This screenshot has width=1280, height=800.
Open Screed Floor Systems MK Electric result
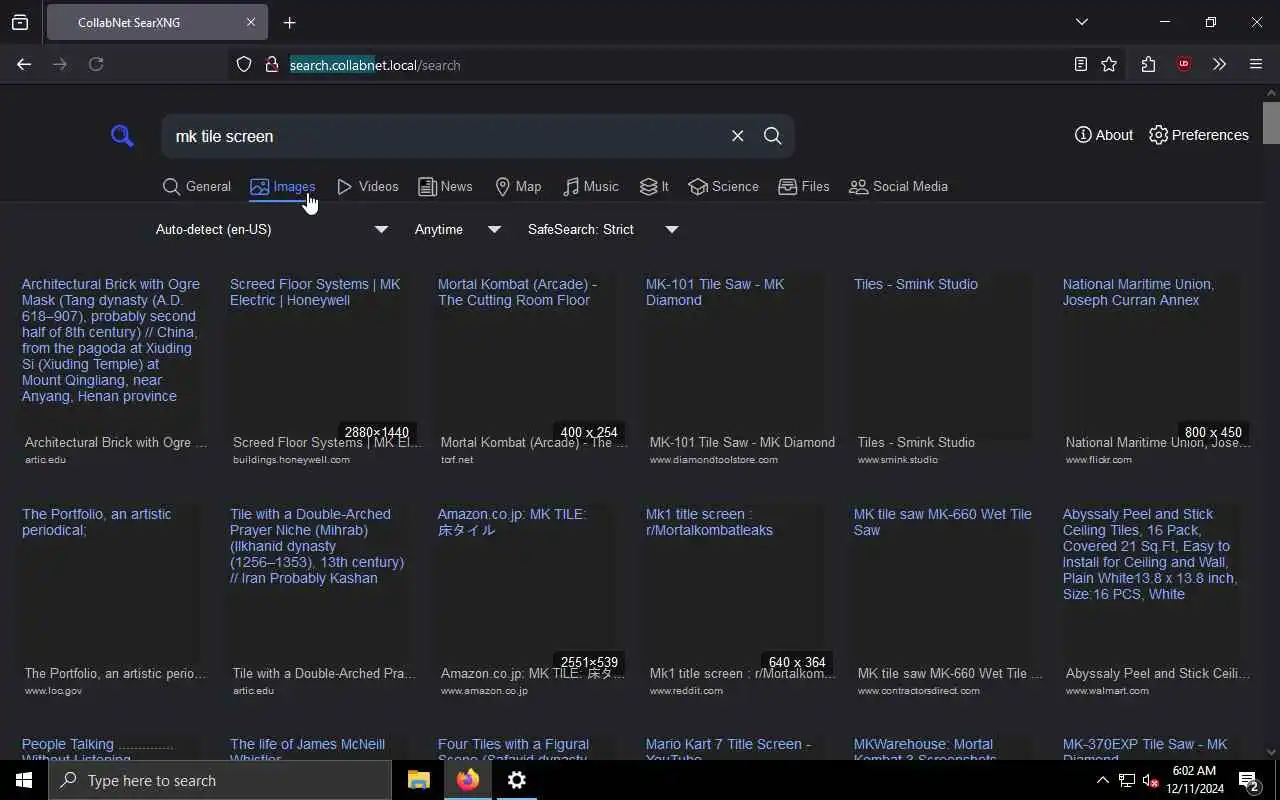[x=315, y=292]
